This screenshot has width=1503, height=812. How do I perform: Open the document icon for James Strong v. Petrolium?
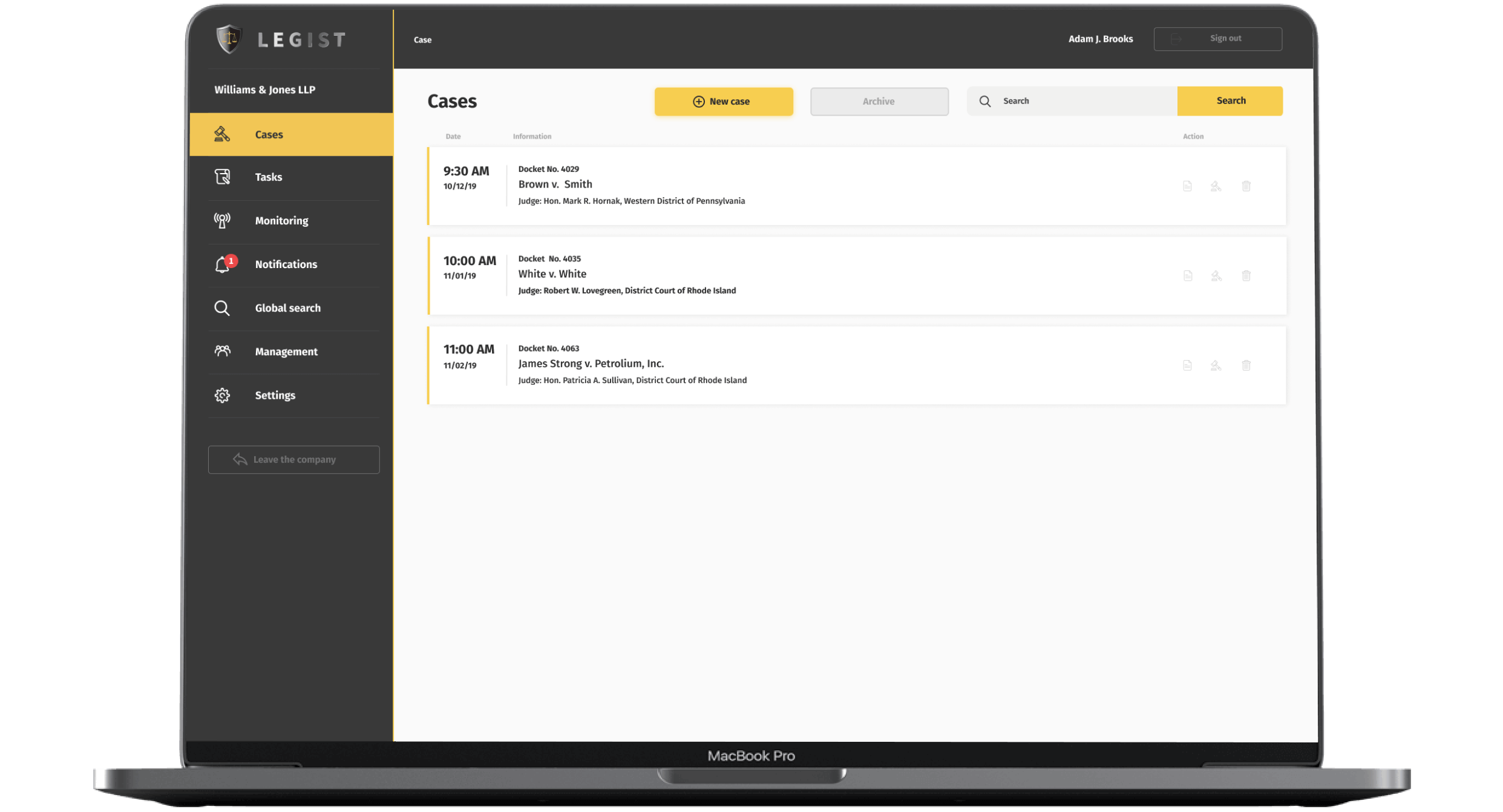point(1187,365)
